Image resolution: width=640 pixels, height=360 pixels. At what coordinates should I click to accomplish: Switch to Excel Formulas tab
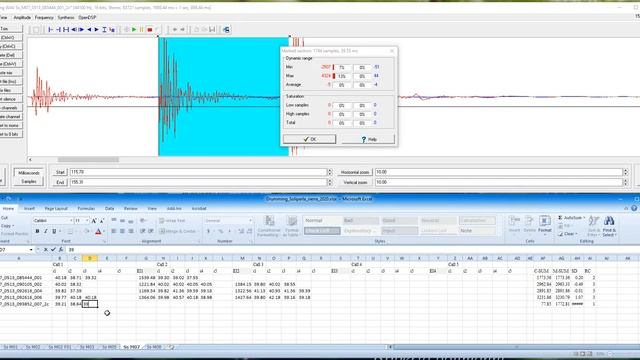86,209
